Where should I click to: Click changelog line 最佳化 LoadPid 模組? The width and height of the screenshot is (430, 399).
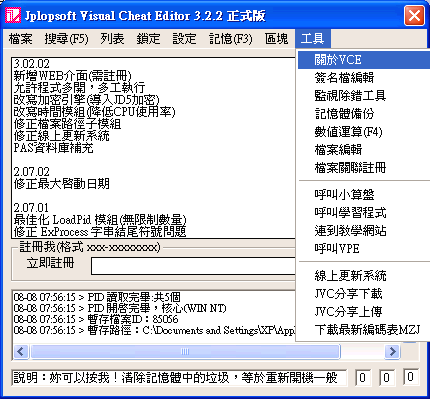(100, 220)
